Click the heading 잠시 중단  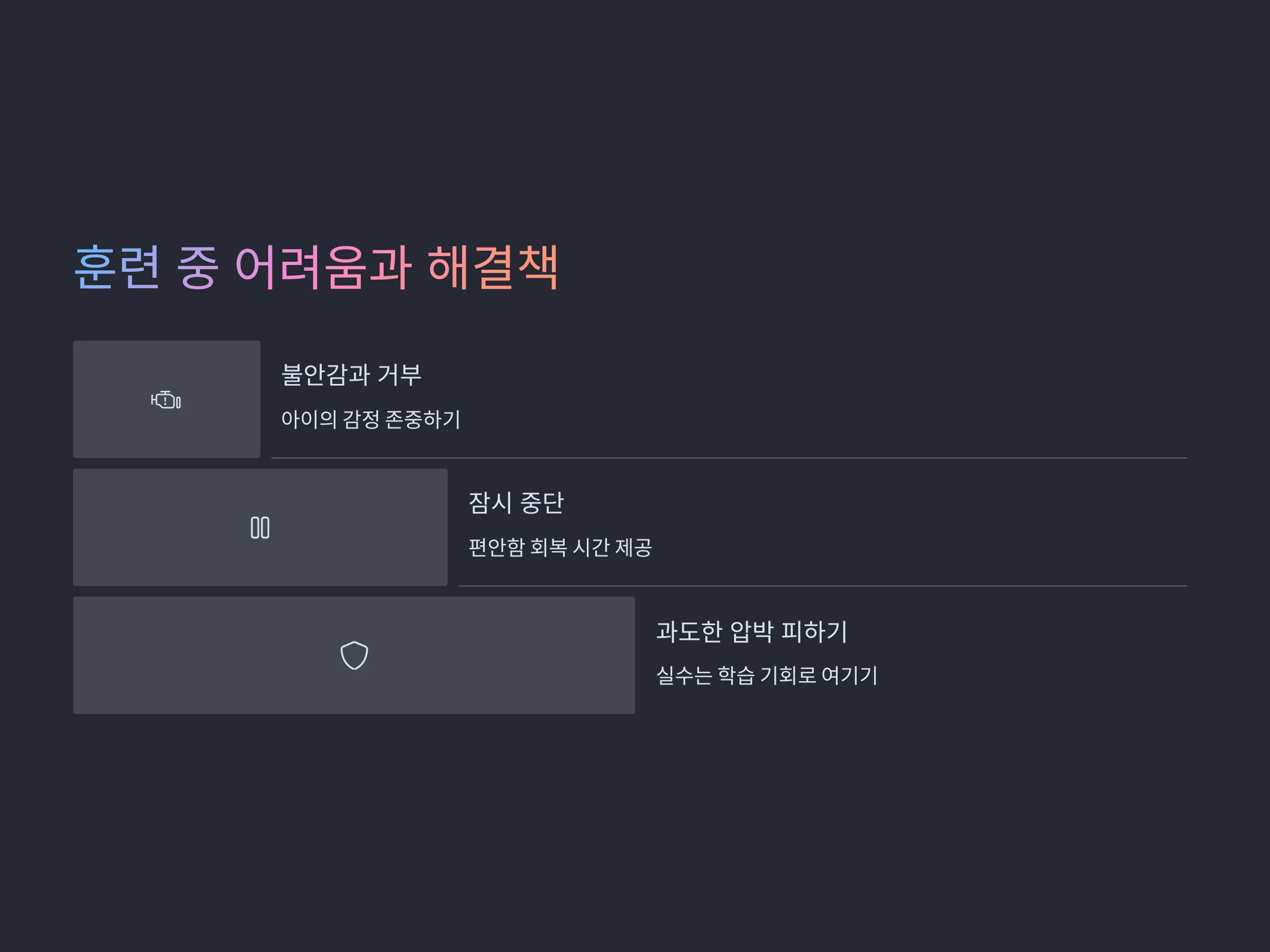516,502
